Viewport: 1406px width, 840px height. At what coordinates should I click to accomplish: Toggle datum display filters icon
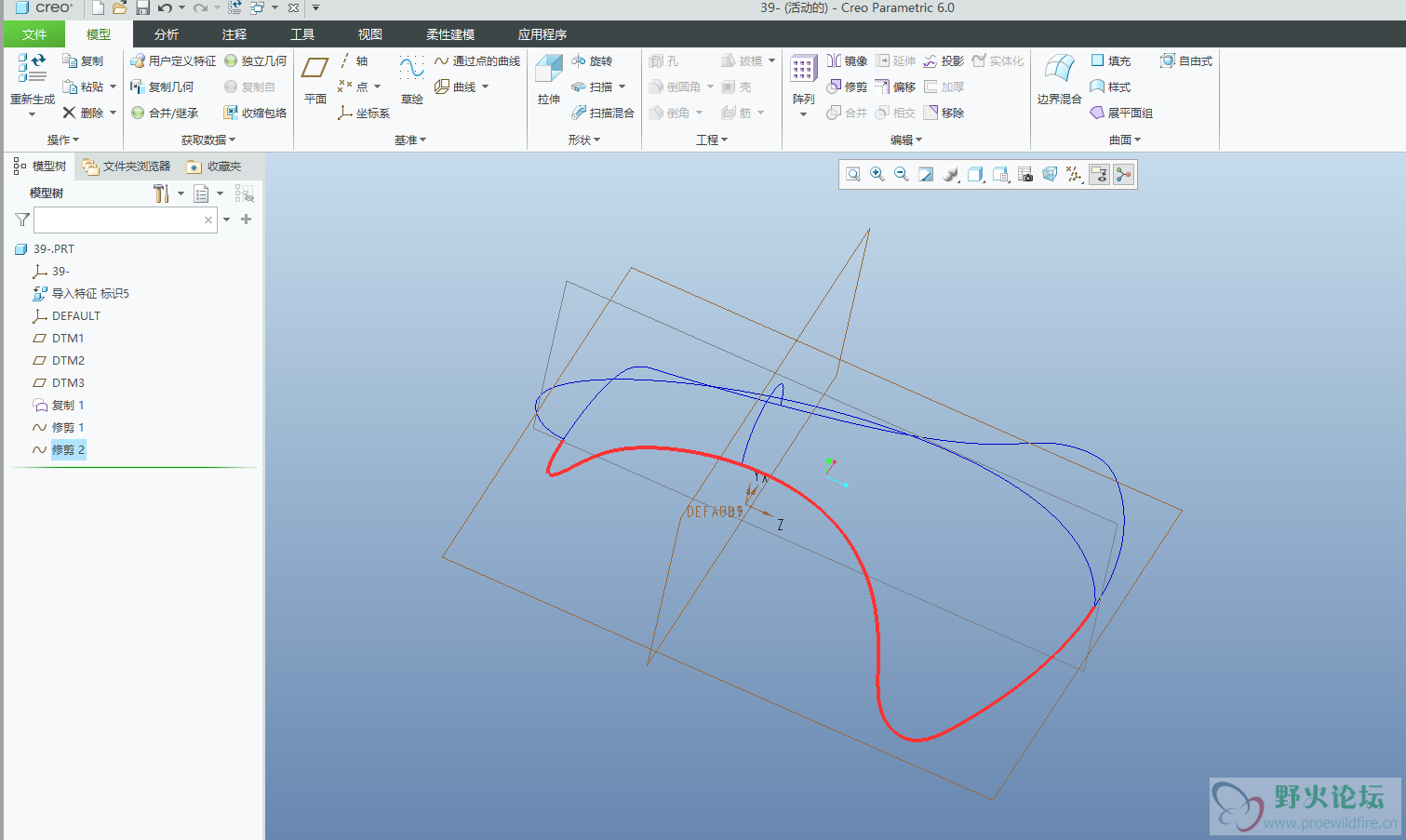point(1075,174)
